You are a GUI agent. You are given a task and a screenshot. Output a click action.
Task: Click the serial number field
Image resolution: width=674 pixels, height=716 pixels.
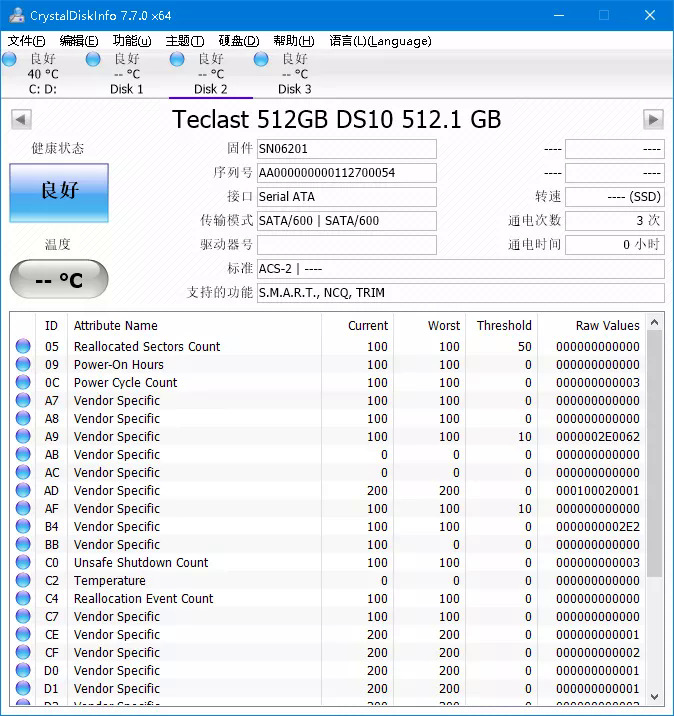tap(346, 173)
